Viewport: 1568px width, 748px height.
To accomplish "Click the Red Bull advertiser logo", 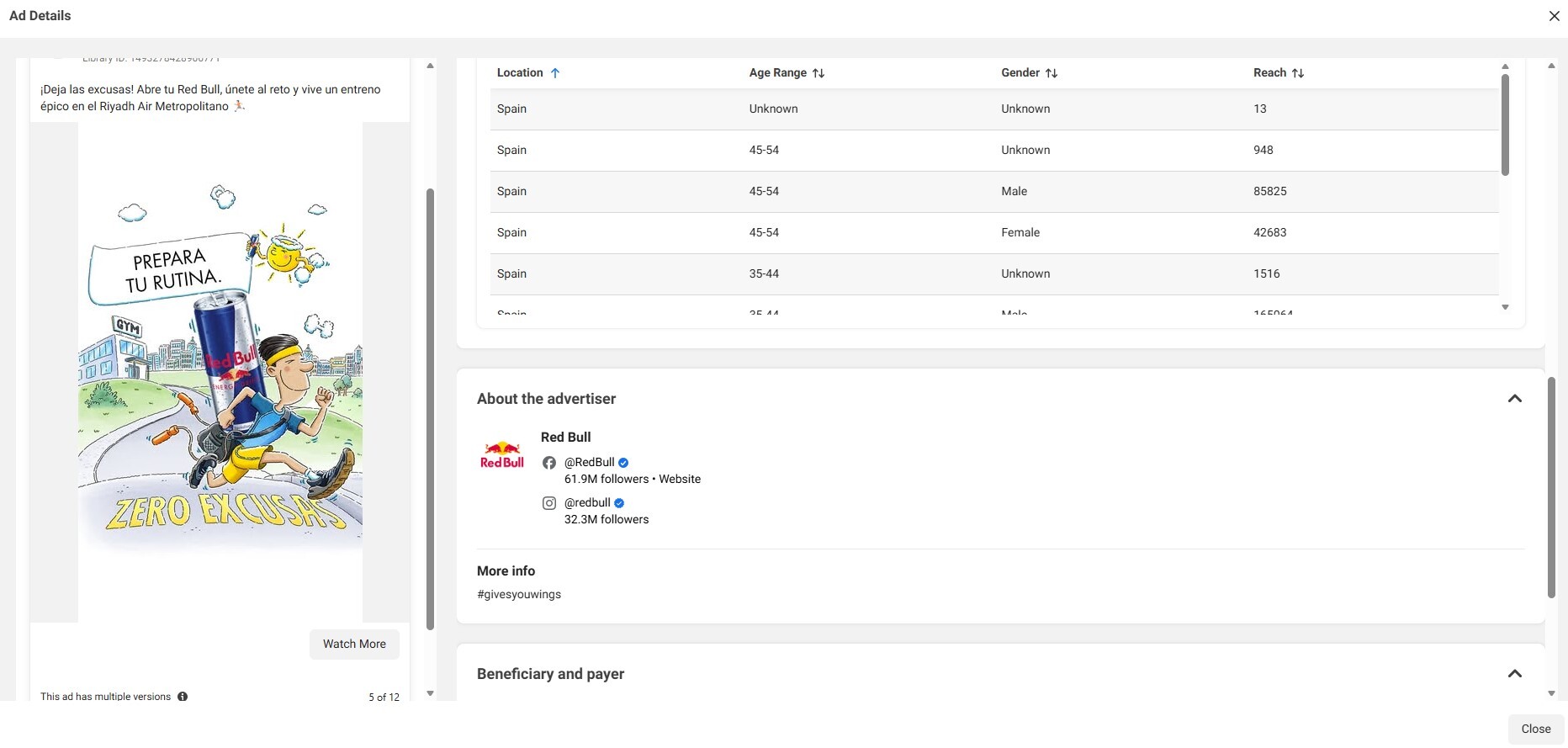I will 502,455.
